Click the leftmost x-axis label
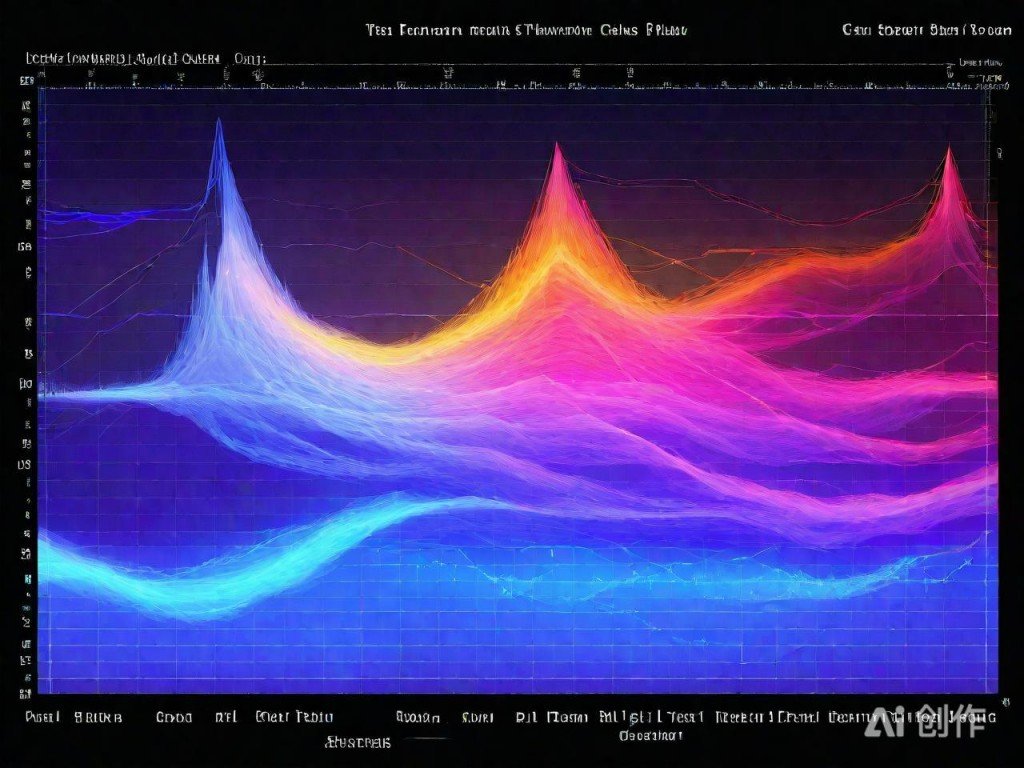 [x=43, y=717]
